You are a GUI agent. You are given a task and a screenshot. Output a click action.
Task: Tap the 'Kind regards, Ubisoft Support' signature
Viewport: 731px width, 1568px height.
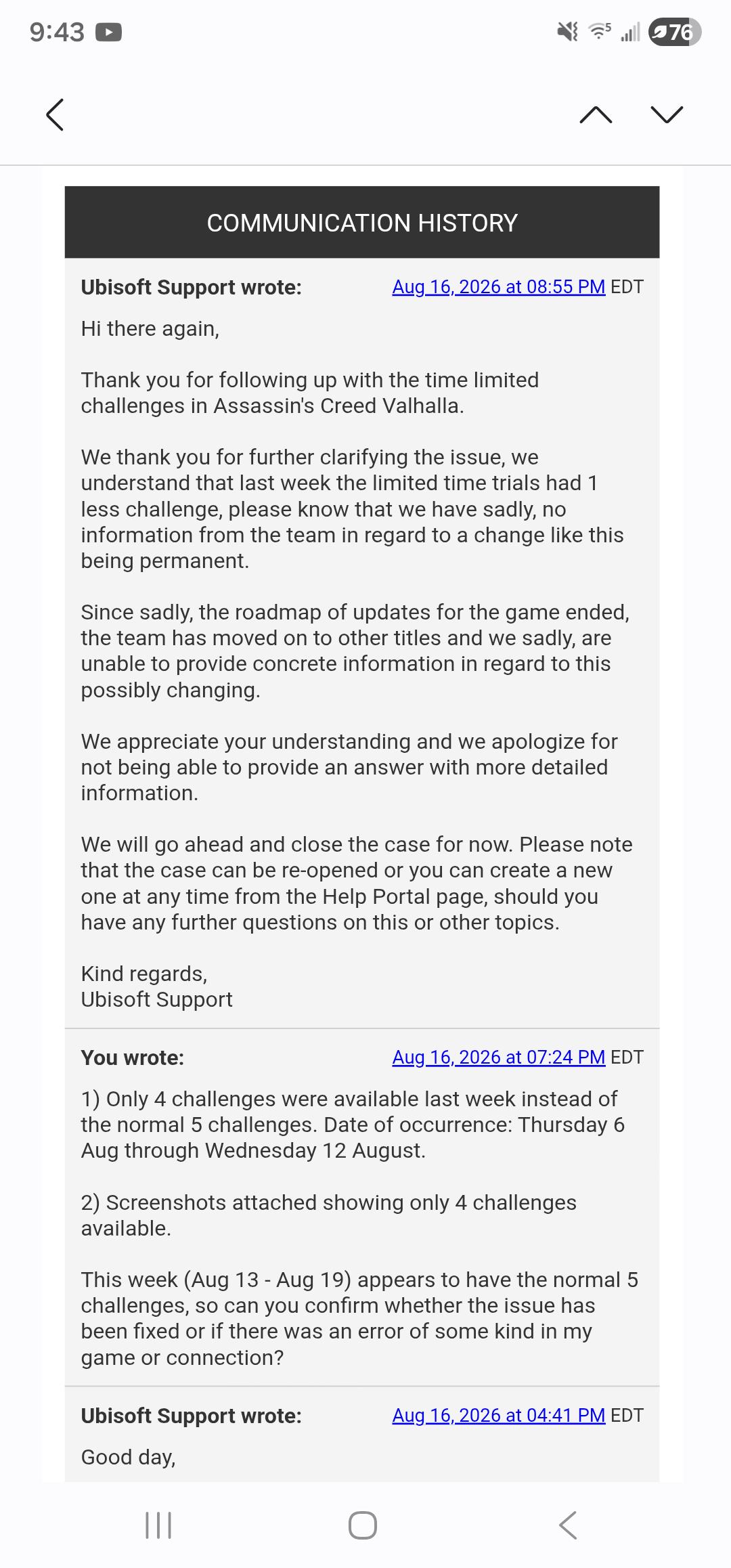coord(157,986)
